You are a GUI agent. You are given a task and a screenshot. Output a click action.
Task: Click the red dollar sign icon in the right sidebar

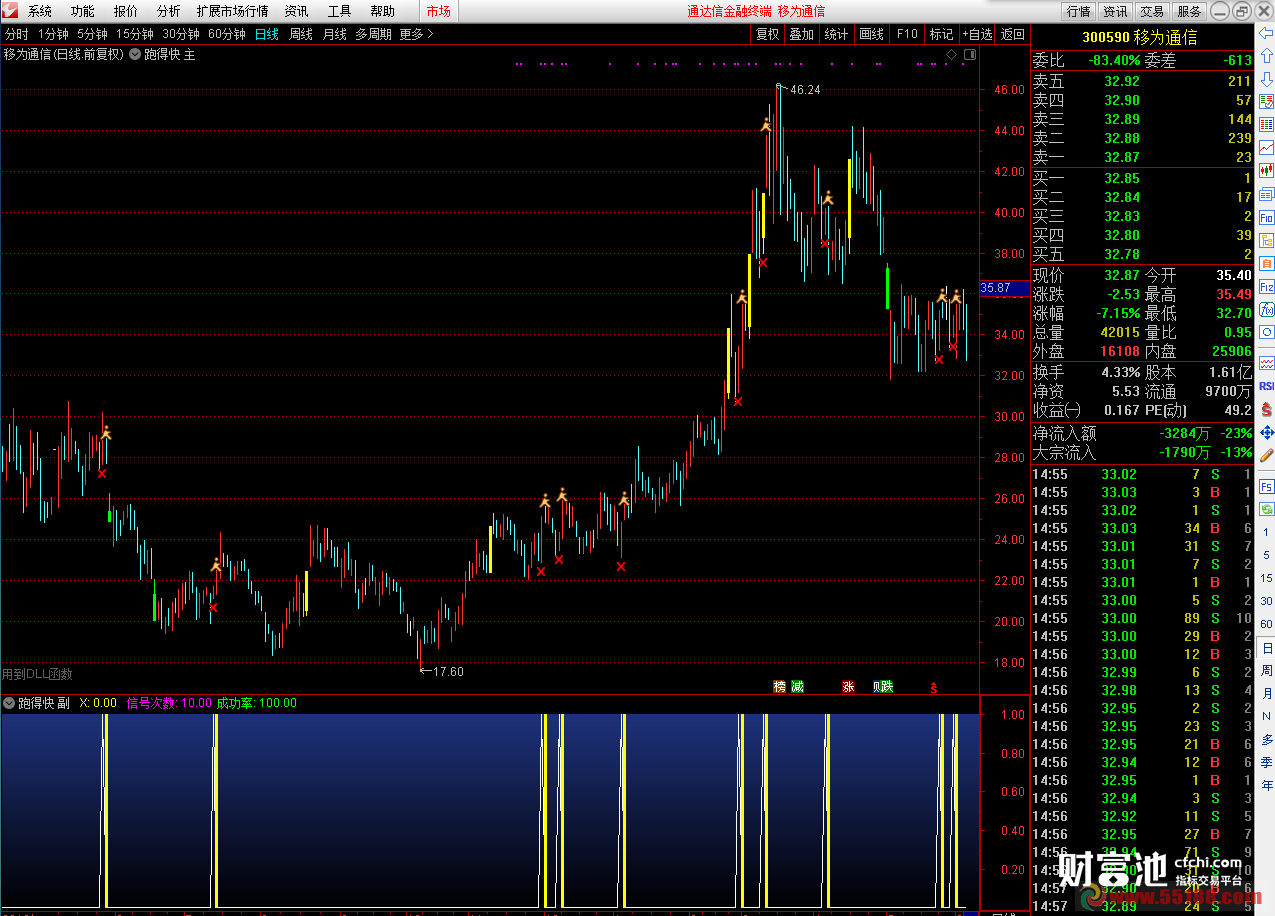click(x=1267, y=409)
